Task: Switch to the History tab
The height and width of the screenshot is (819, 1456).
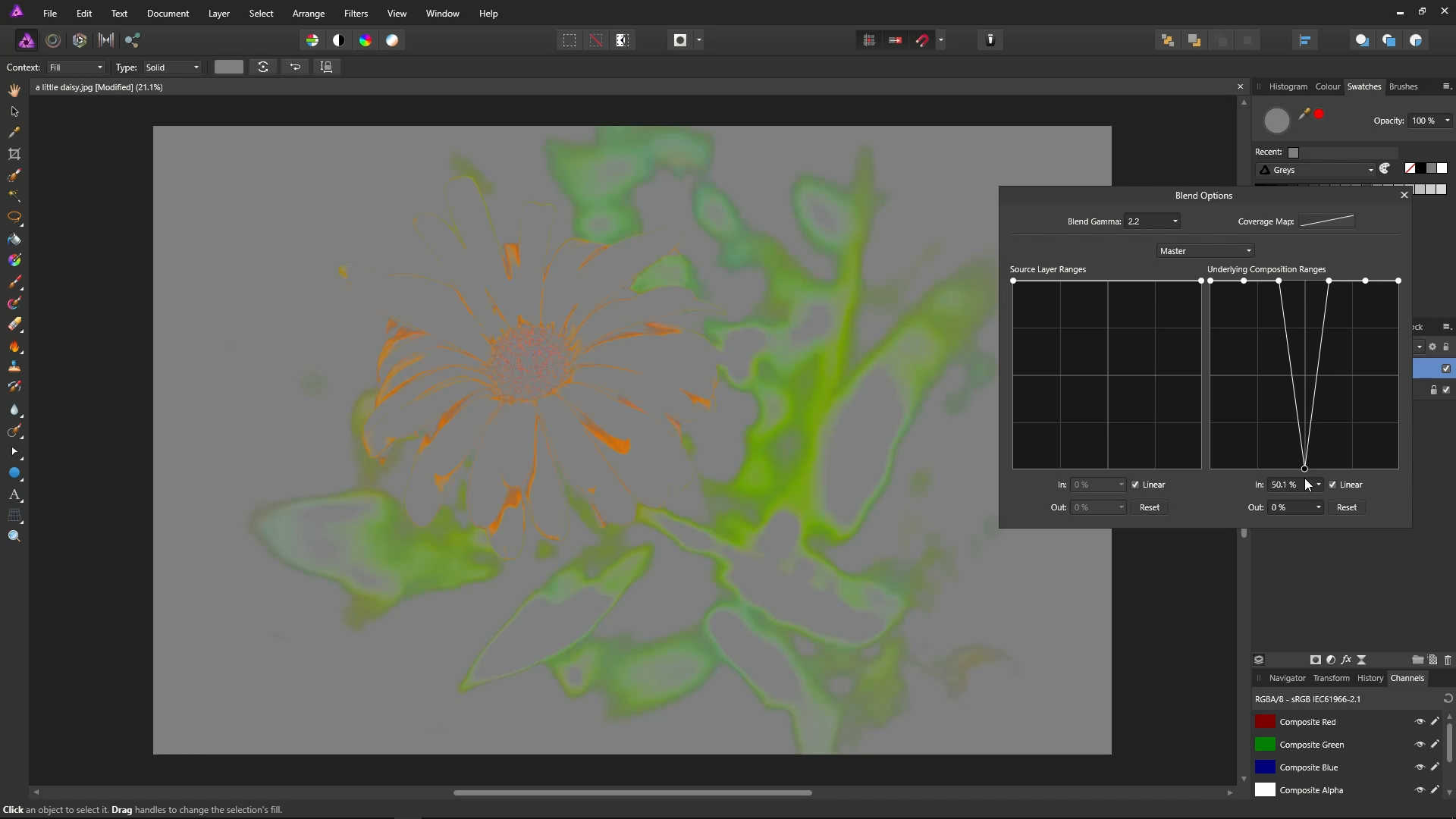Action: [1370, 678]
